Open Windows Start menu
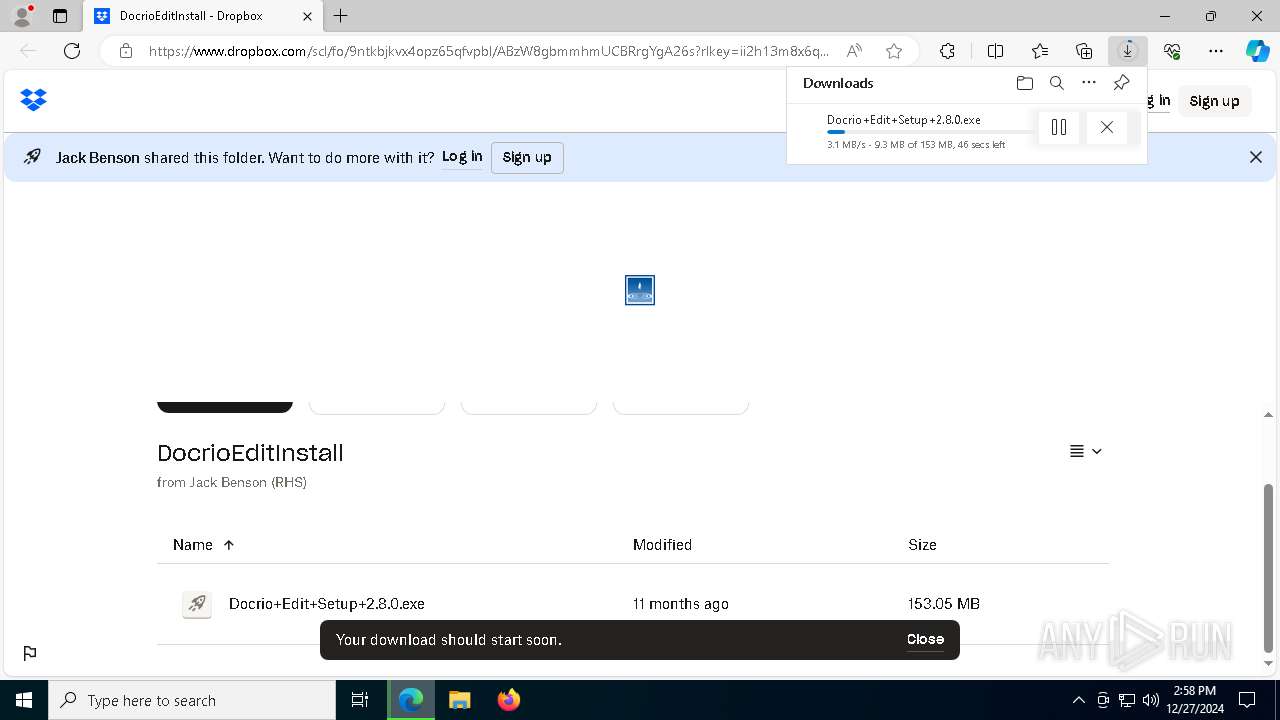 click(24, 700)
